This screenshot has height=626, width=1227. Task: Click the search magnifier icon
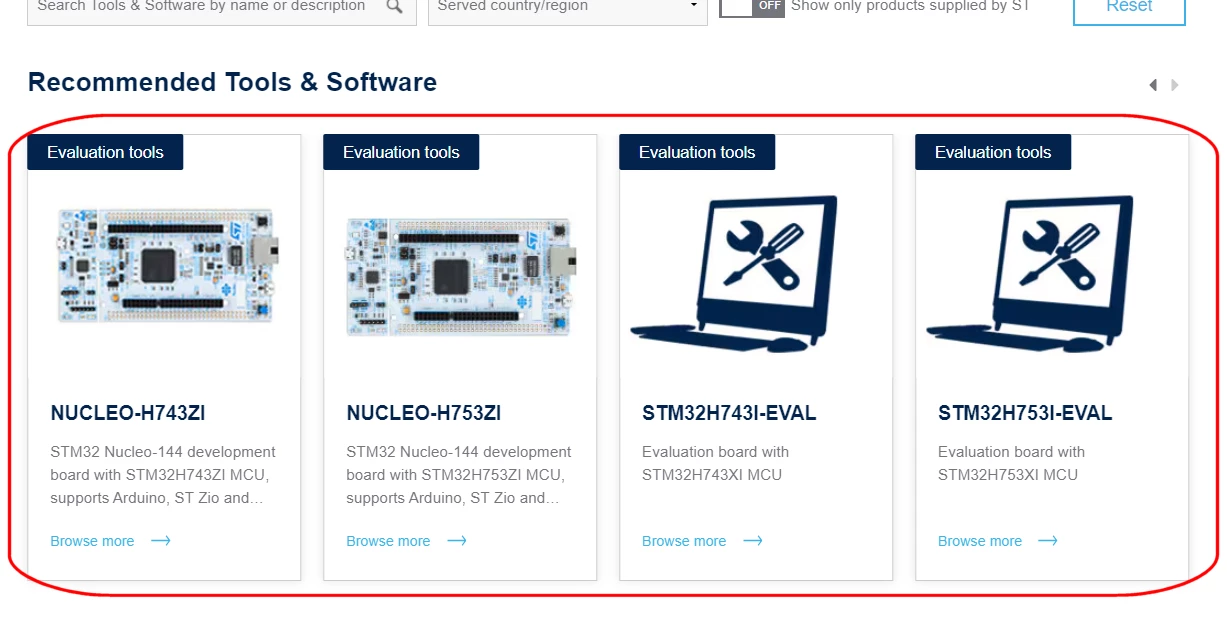click(x=395, y=6)
